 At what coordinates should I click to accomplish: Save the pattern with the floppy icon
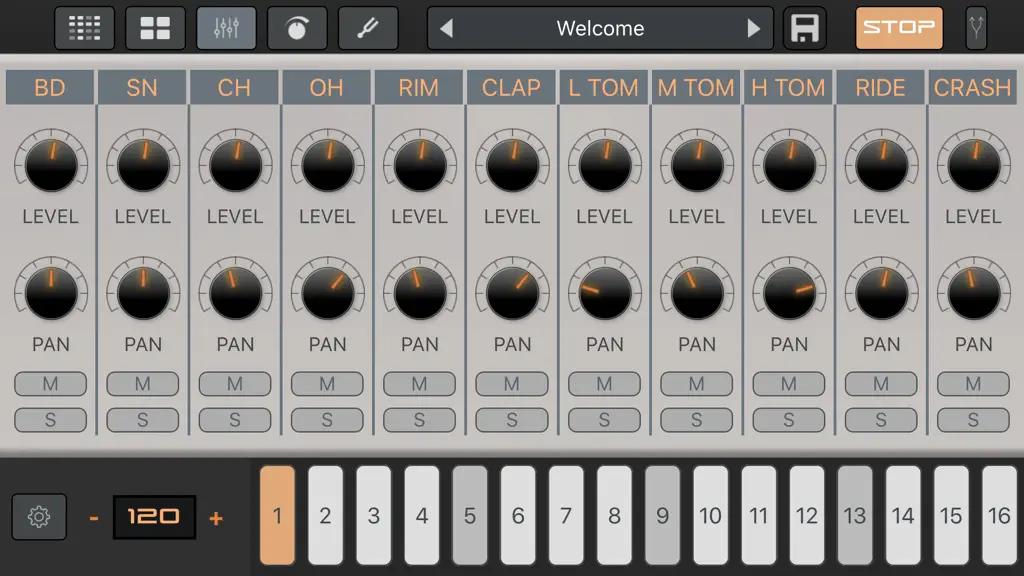pyautogui.click(x=805, y=28)
